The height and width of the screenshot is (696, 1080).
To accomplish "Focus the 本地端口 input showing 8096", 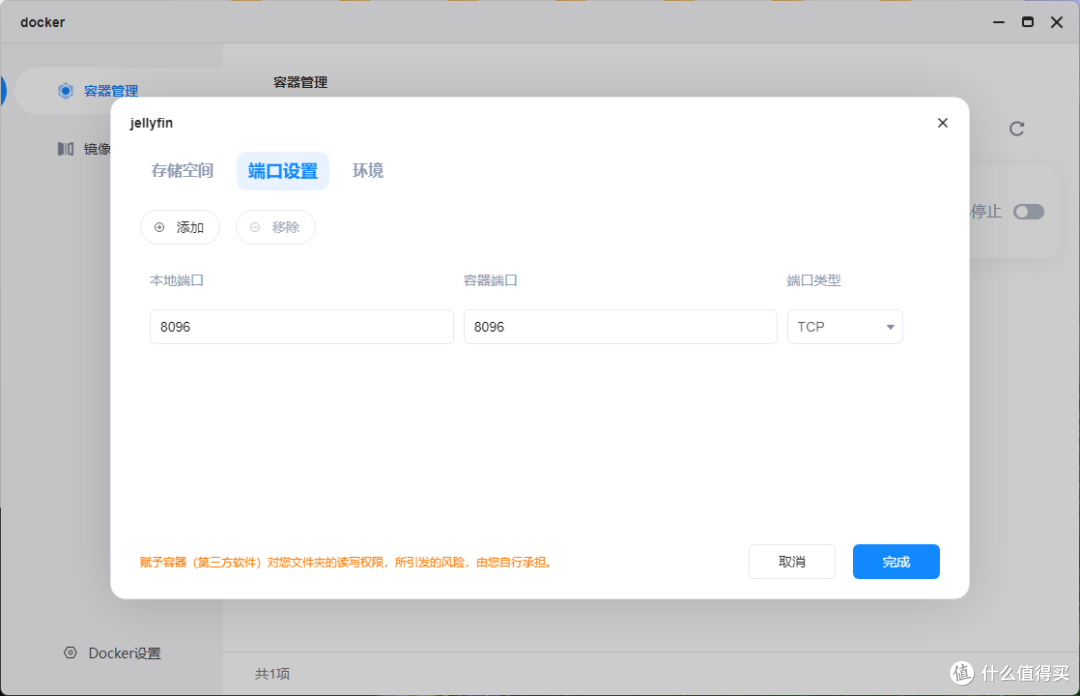I will click(x=302, y=327).
